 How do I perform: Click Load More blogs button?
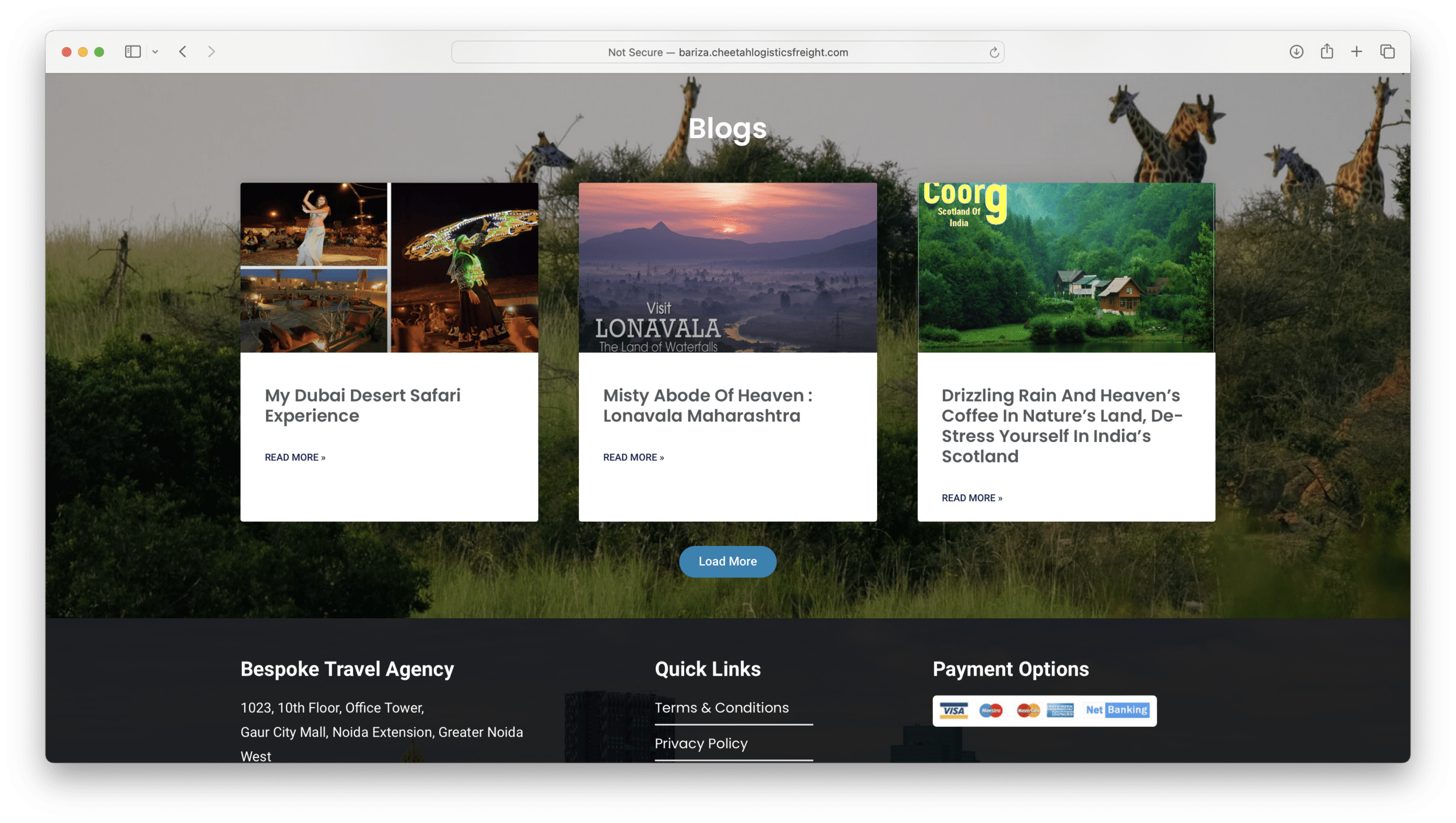[727, 561]
